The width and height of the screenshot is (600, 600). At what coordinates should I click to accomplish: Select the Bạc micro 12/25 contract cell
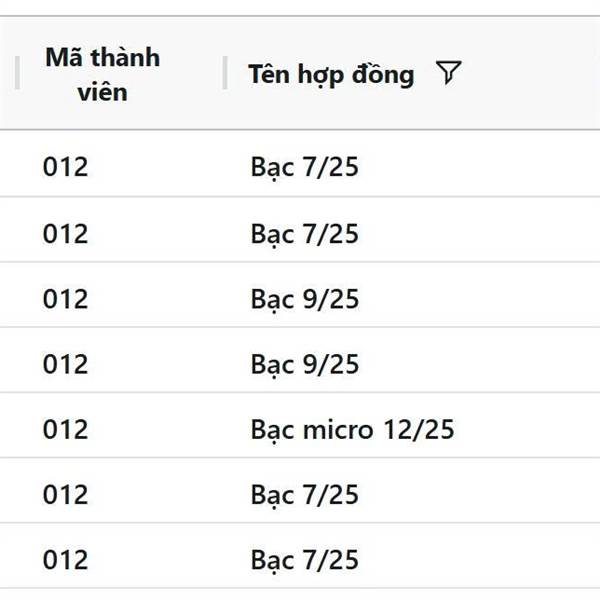(352, 429)
